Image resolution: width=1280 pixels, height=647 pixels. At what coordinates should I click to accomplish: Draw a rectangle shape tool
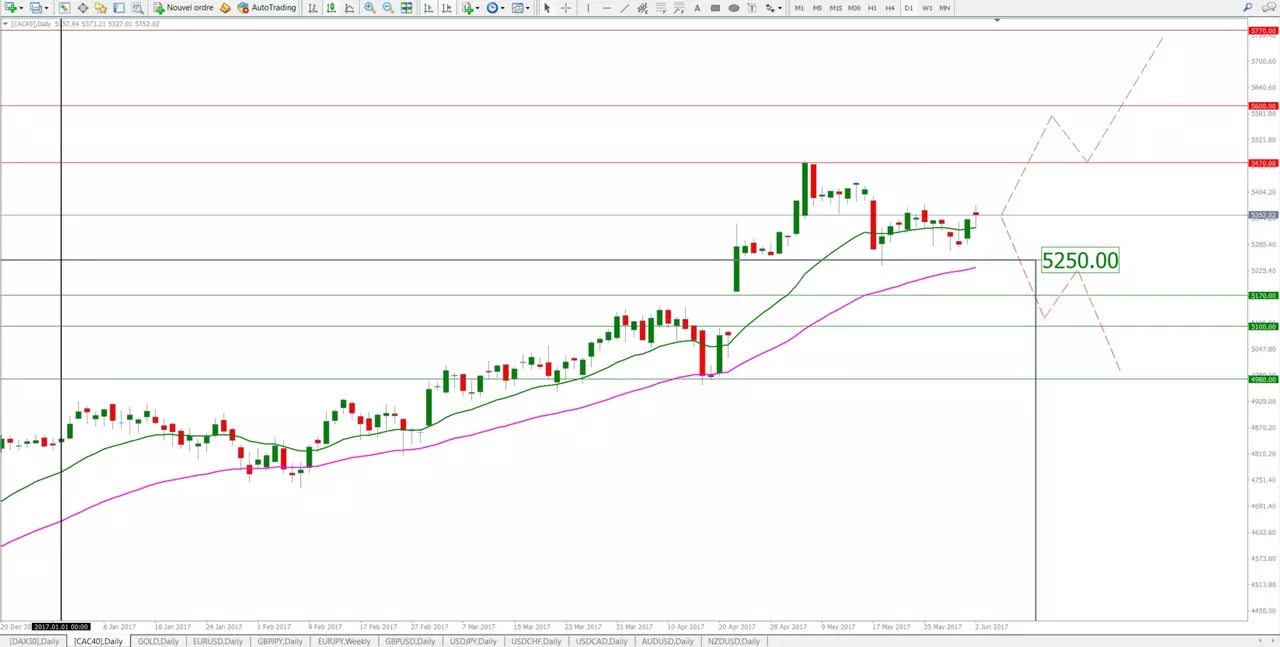(x=715, y=8)
